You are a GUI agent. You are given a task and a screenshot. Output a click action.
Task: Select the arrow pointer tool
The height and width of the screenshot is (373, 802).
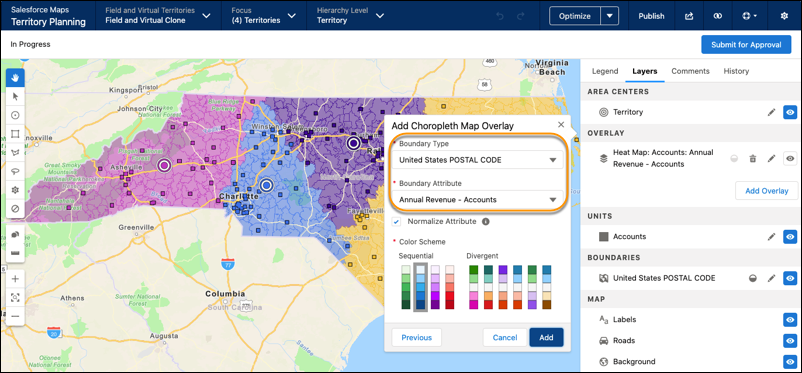click(15, 96)
